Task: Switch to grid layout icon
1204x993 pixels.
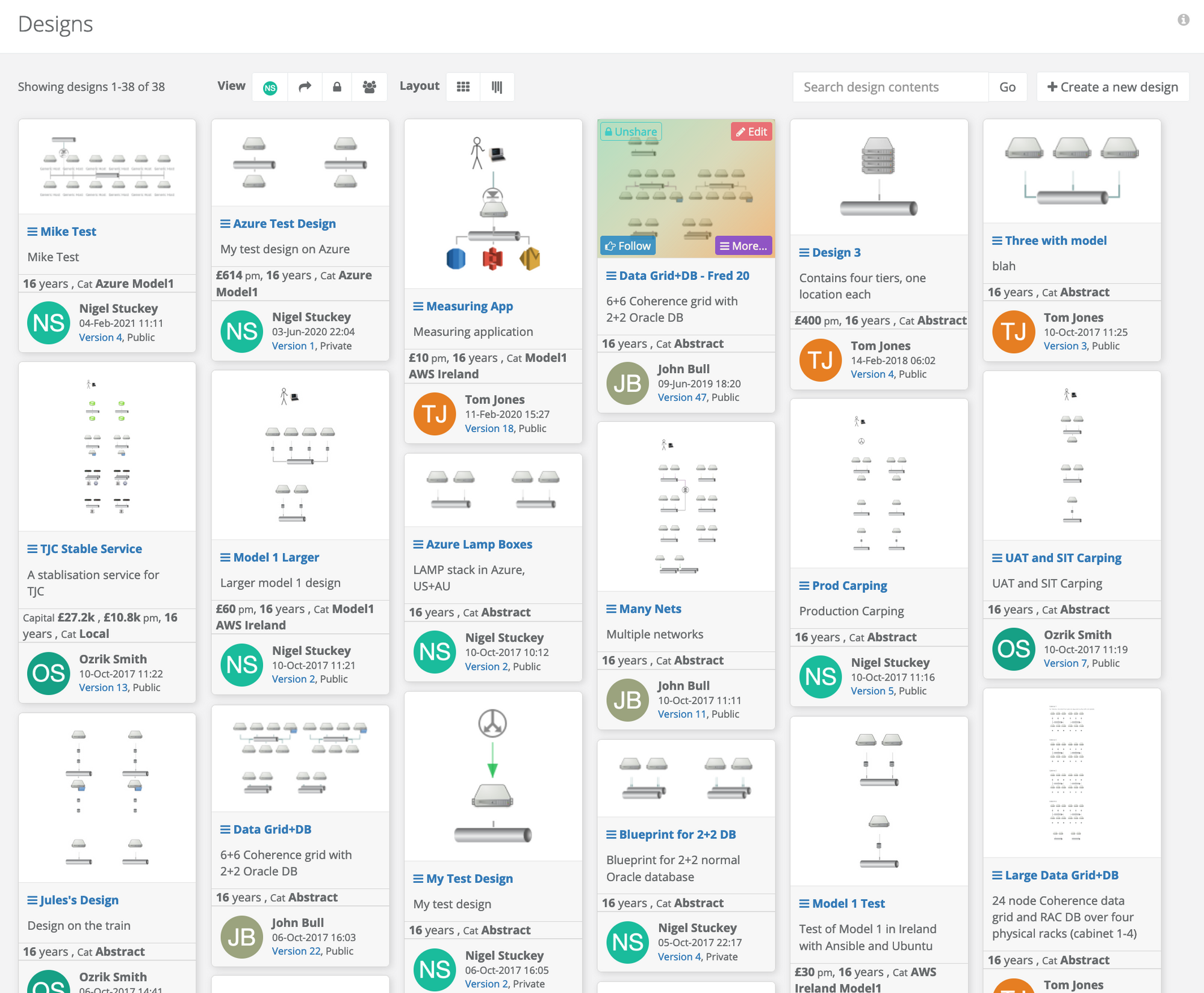Action: point(463,87)
